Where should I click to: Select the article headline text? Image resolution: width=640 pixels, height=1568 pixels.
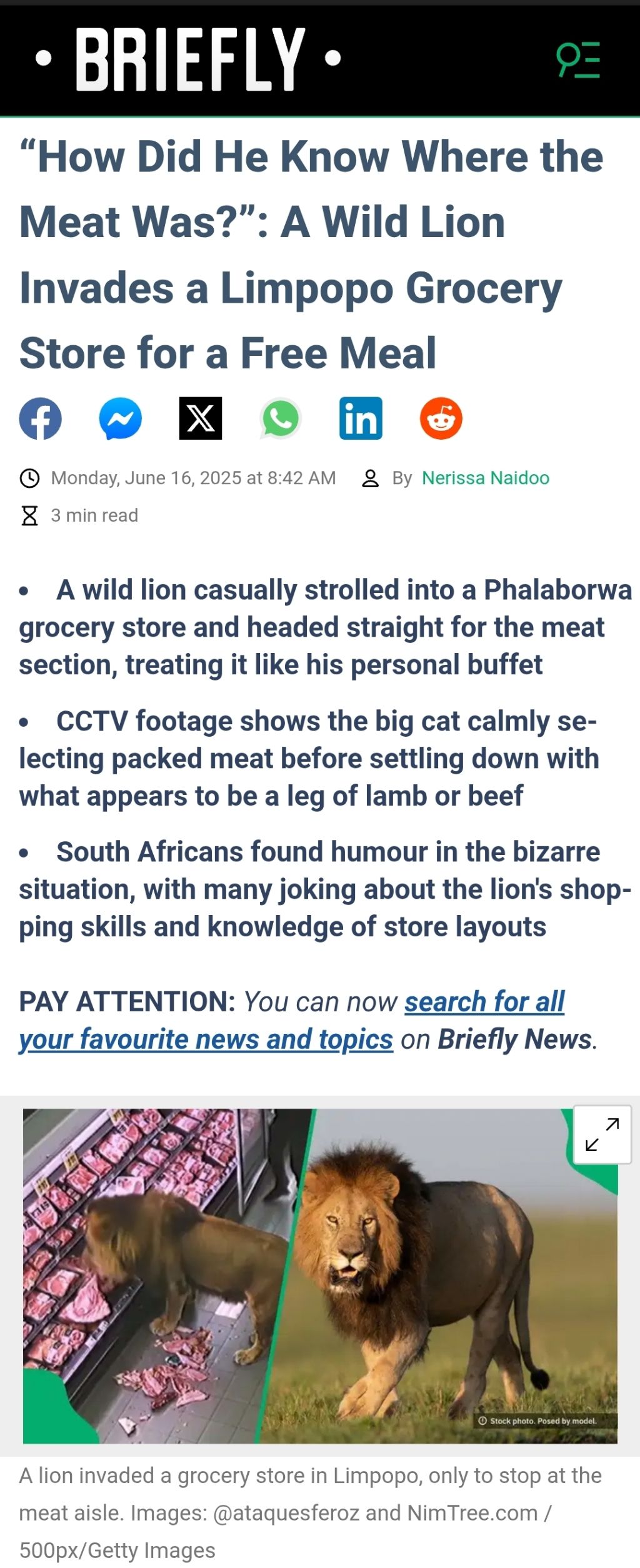tap(311, 255)
